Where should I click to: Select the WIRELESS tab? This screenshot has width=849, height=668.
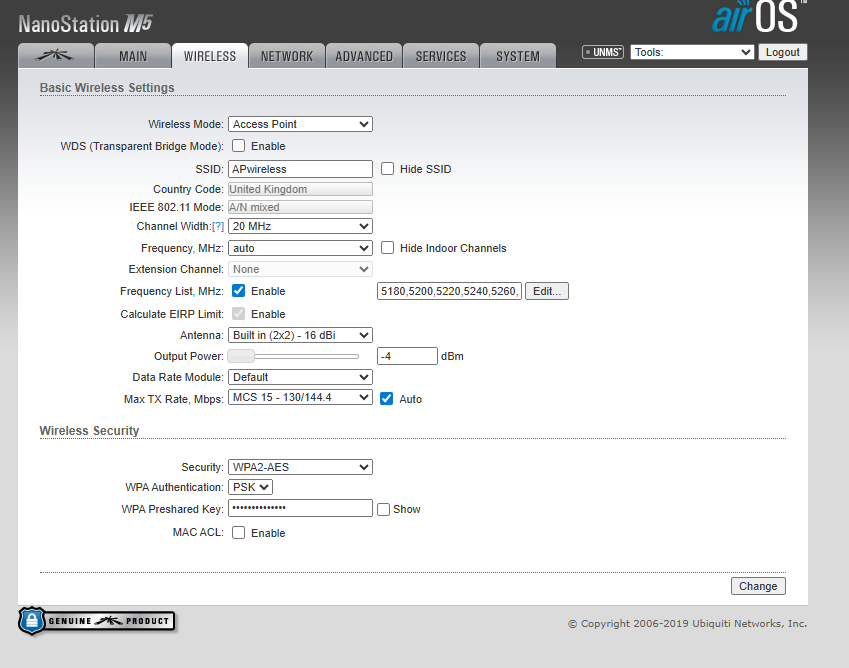click(x=210, y=56)
